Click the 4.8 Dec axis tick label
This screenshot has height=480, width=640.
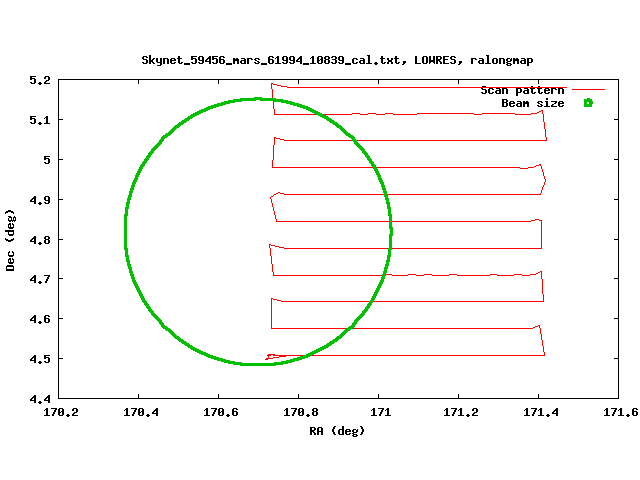(x=40, y=240)
